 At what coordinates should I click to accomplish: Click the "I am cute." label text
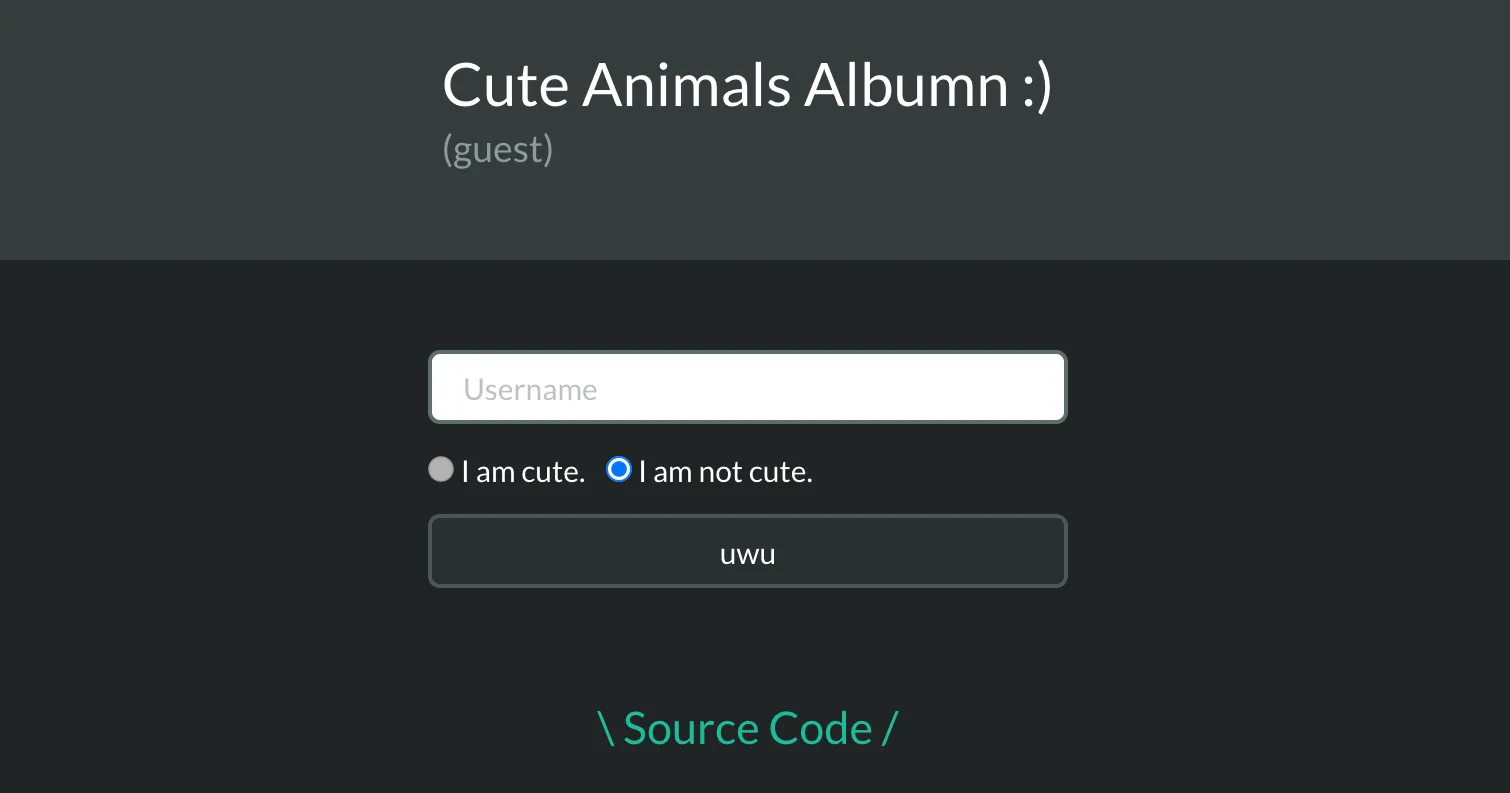point(523,471)
